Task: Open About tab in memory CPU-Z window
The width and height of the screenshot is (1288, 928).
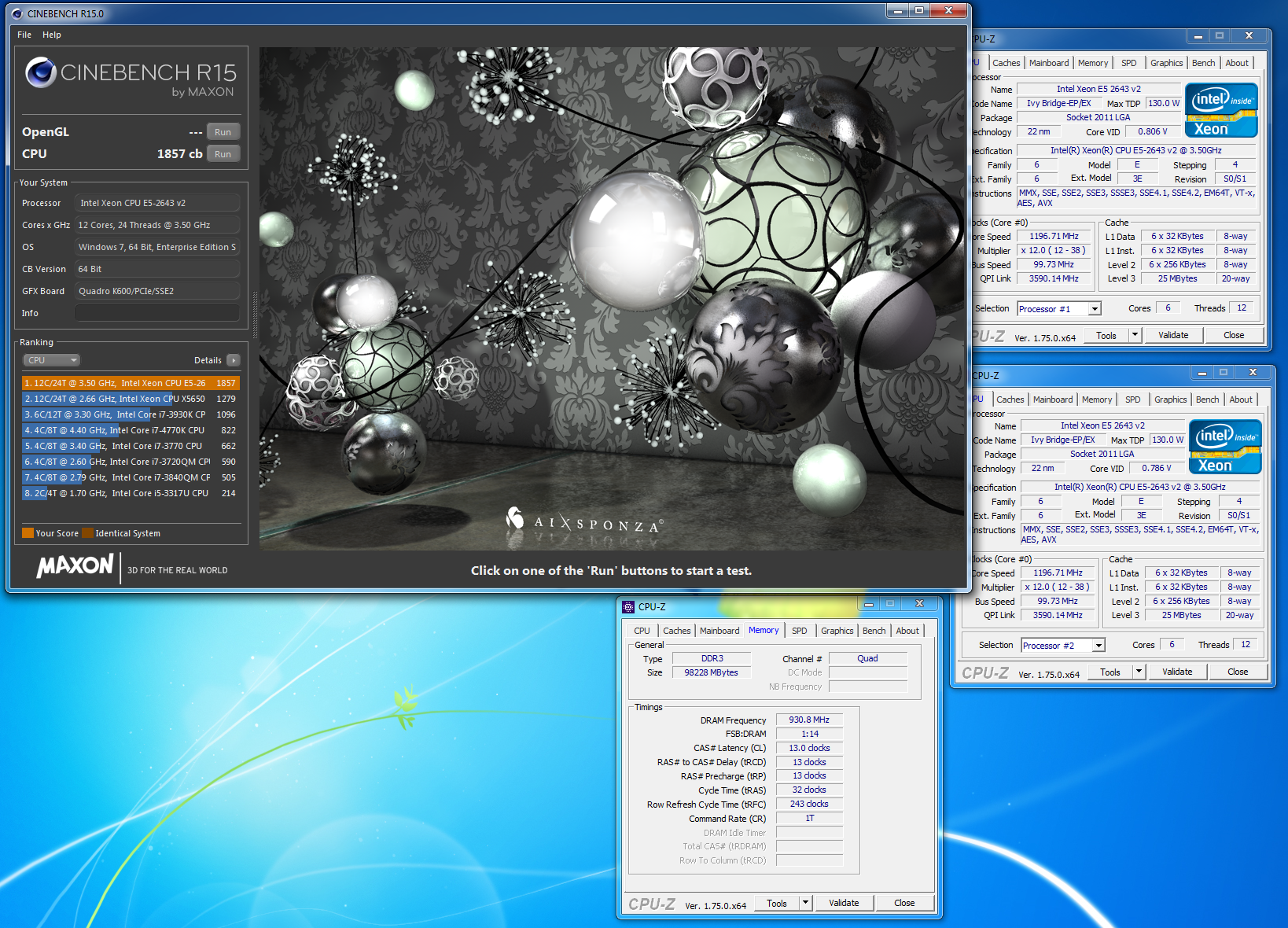Action: (x=907, y=631)
